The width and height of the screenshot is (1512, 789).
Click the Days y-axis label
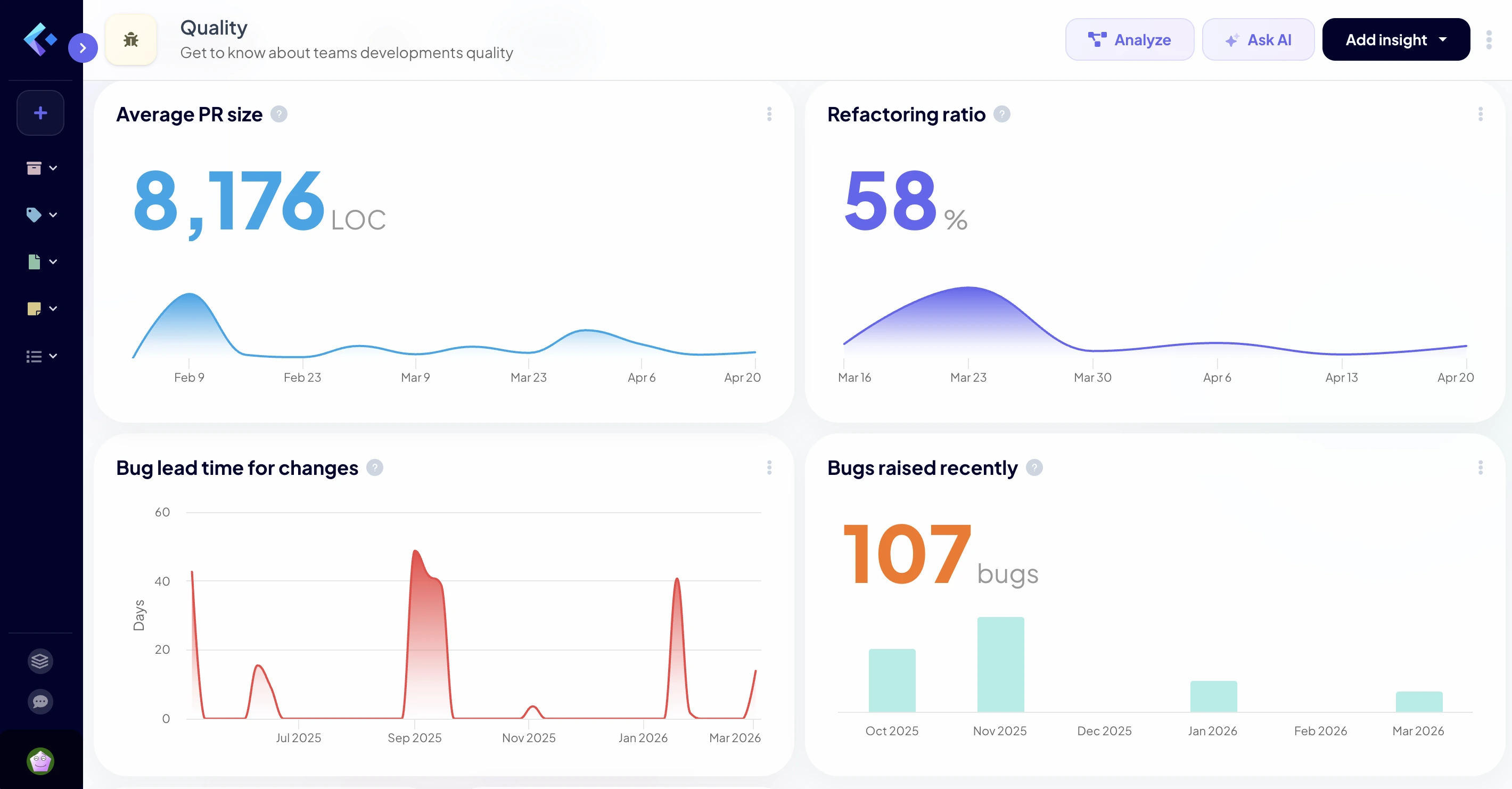[x=138, y=615]
